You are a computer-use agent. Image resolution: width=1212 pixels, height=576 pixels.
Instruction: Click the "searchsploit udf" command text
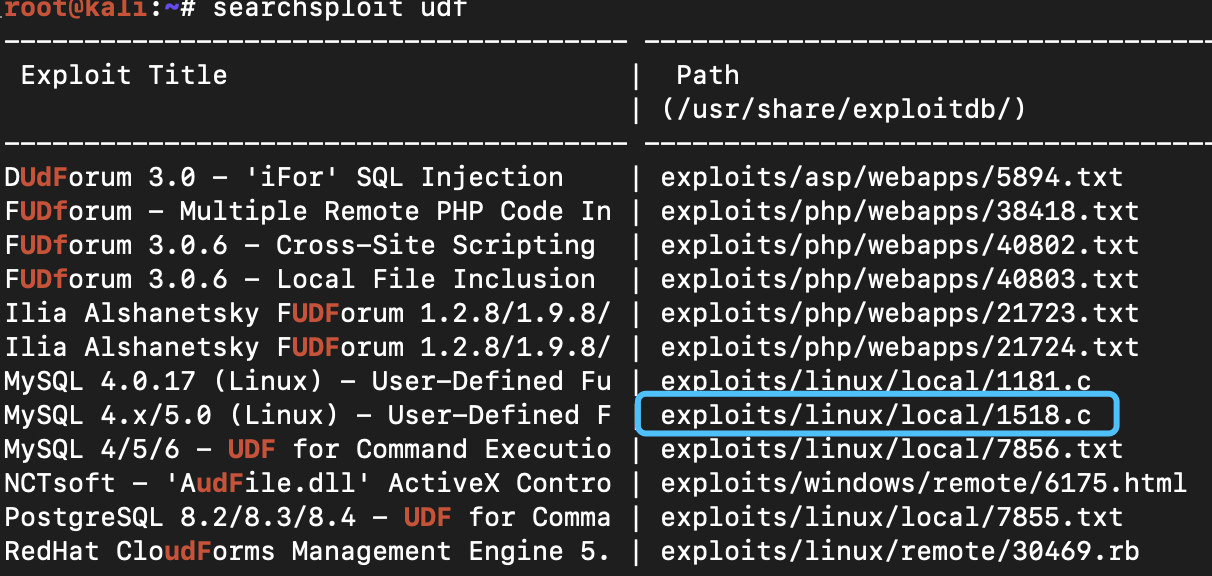click(338, 9)
